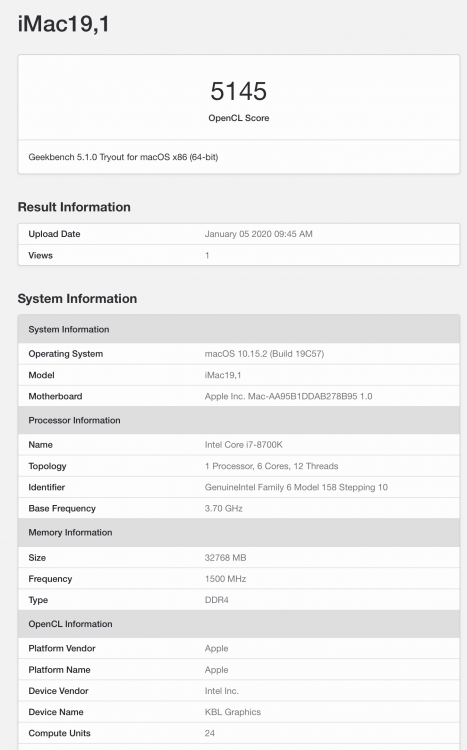Click the Upload Date label
The width and height of the screenshot is (467, 750).
click(54, 234)
